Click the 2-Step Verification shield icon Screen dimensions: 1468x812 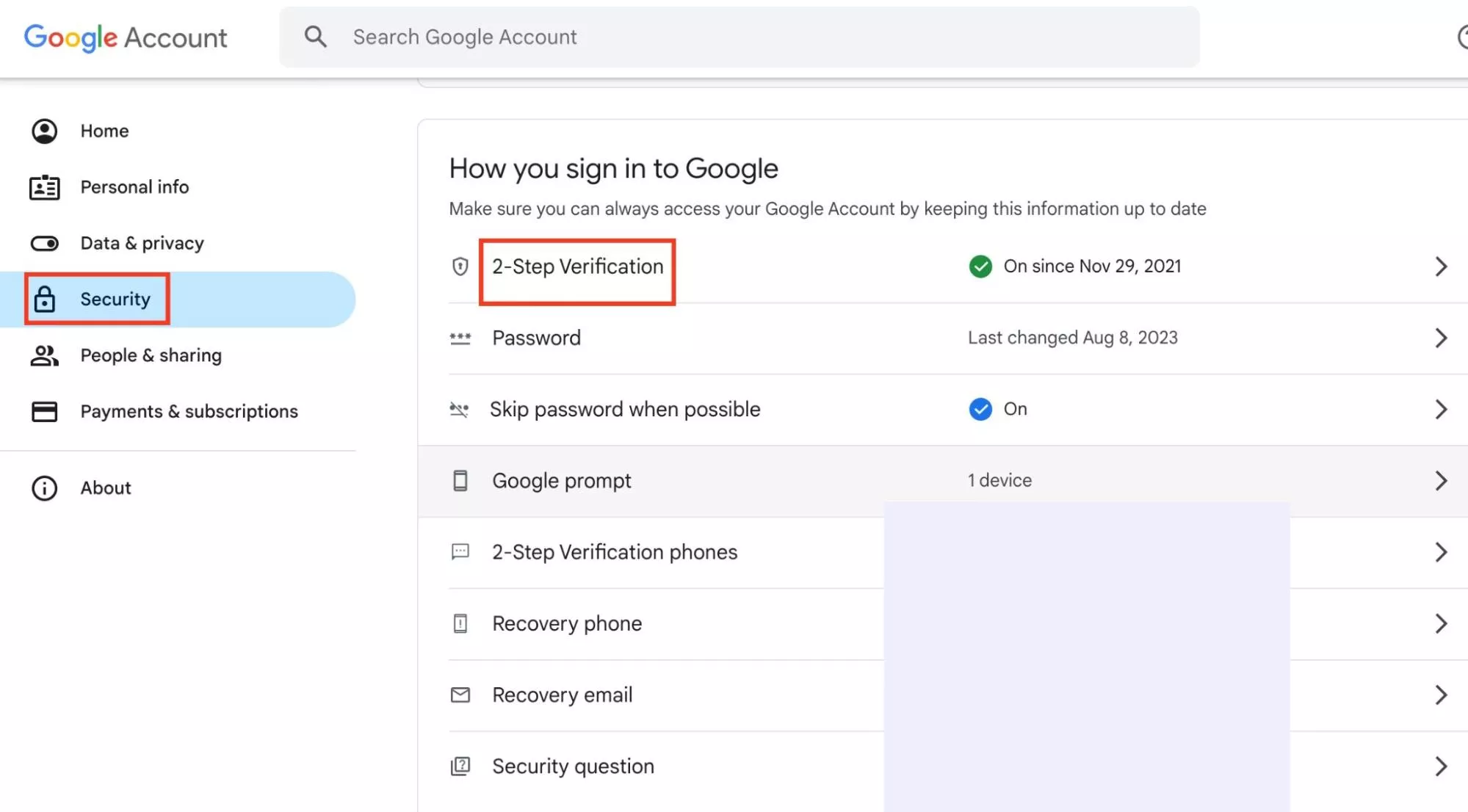460,267
